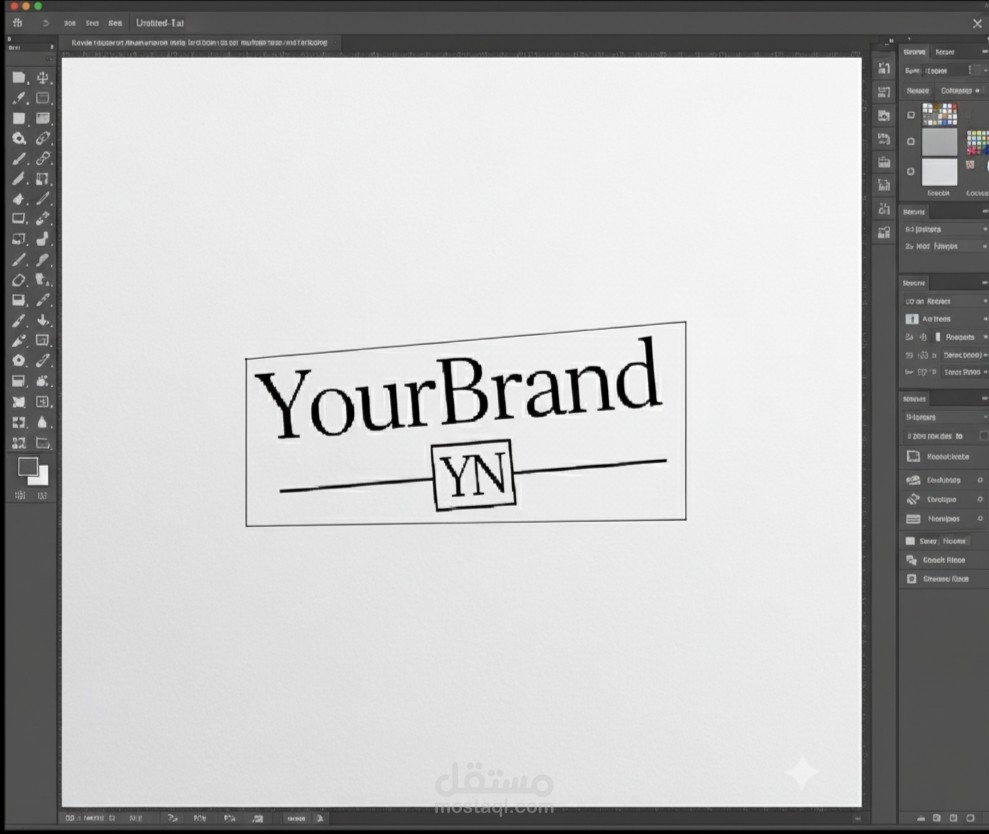Select the Pencil tool in the toolbox
The width and height of the screenshot is (989, 834).
[18, 179]
